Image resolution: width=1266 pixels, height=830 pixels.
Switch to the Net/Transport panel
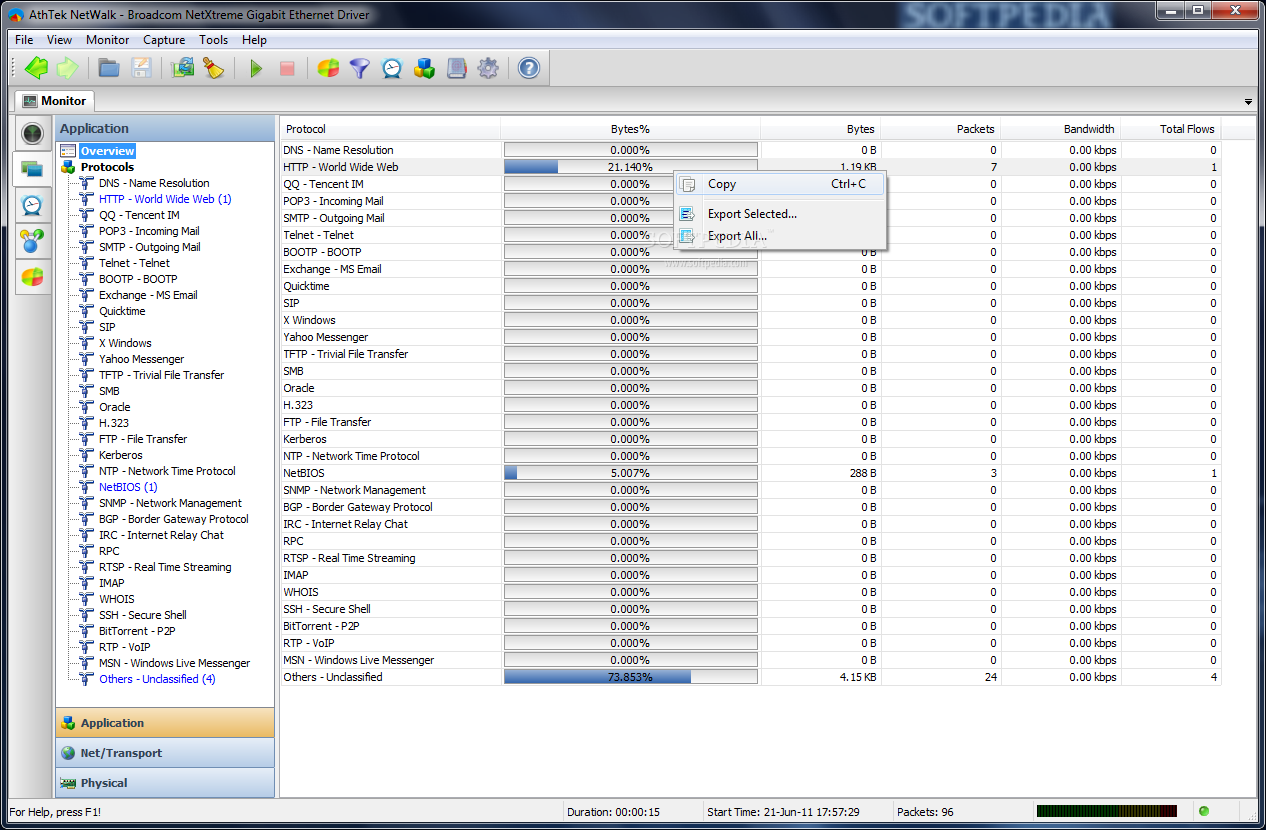coord(165,753)
